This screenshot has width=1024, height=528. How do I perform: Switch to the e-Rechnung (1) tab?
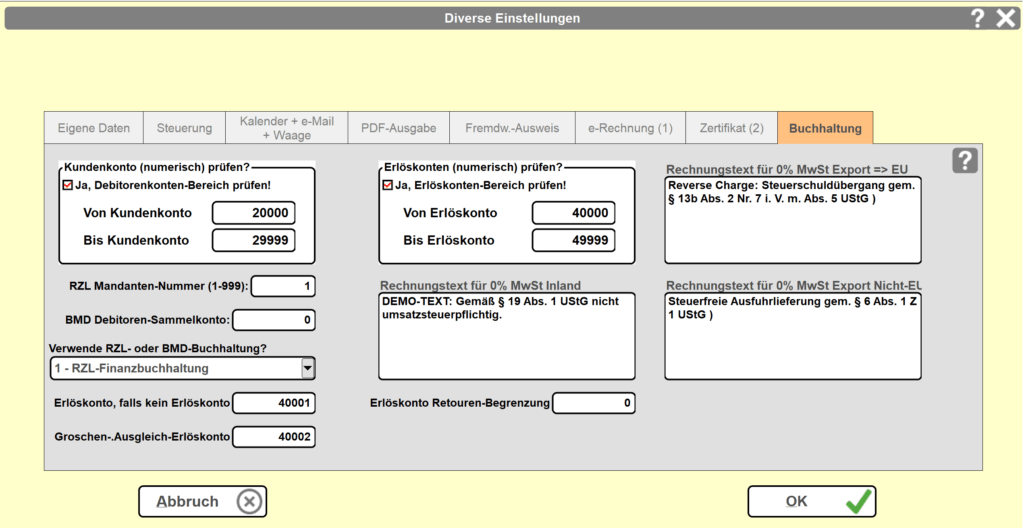(x=630, y=128)
